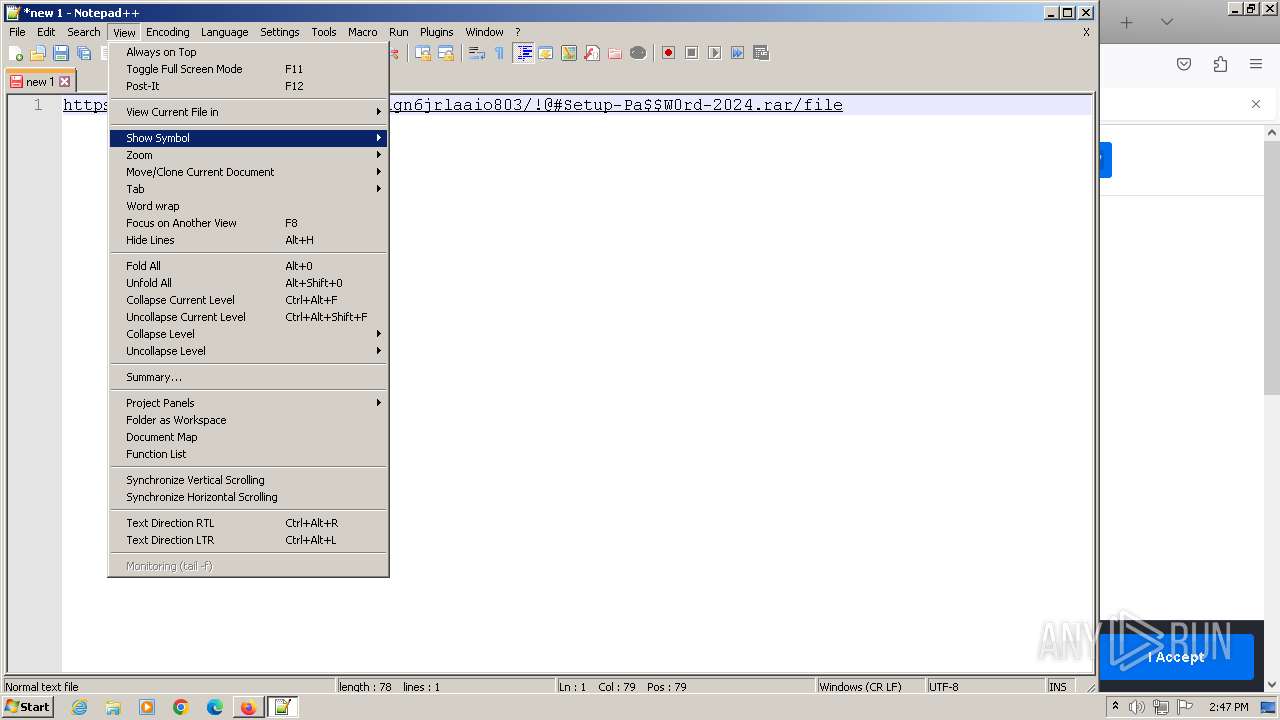The width and height of the screenshot is (1280, 720).
Task: Click the Windows Start button
Action: click(27, 707)
